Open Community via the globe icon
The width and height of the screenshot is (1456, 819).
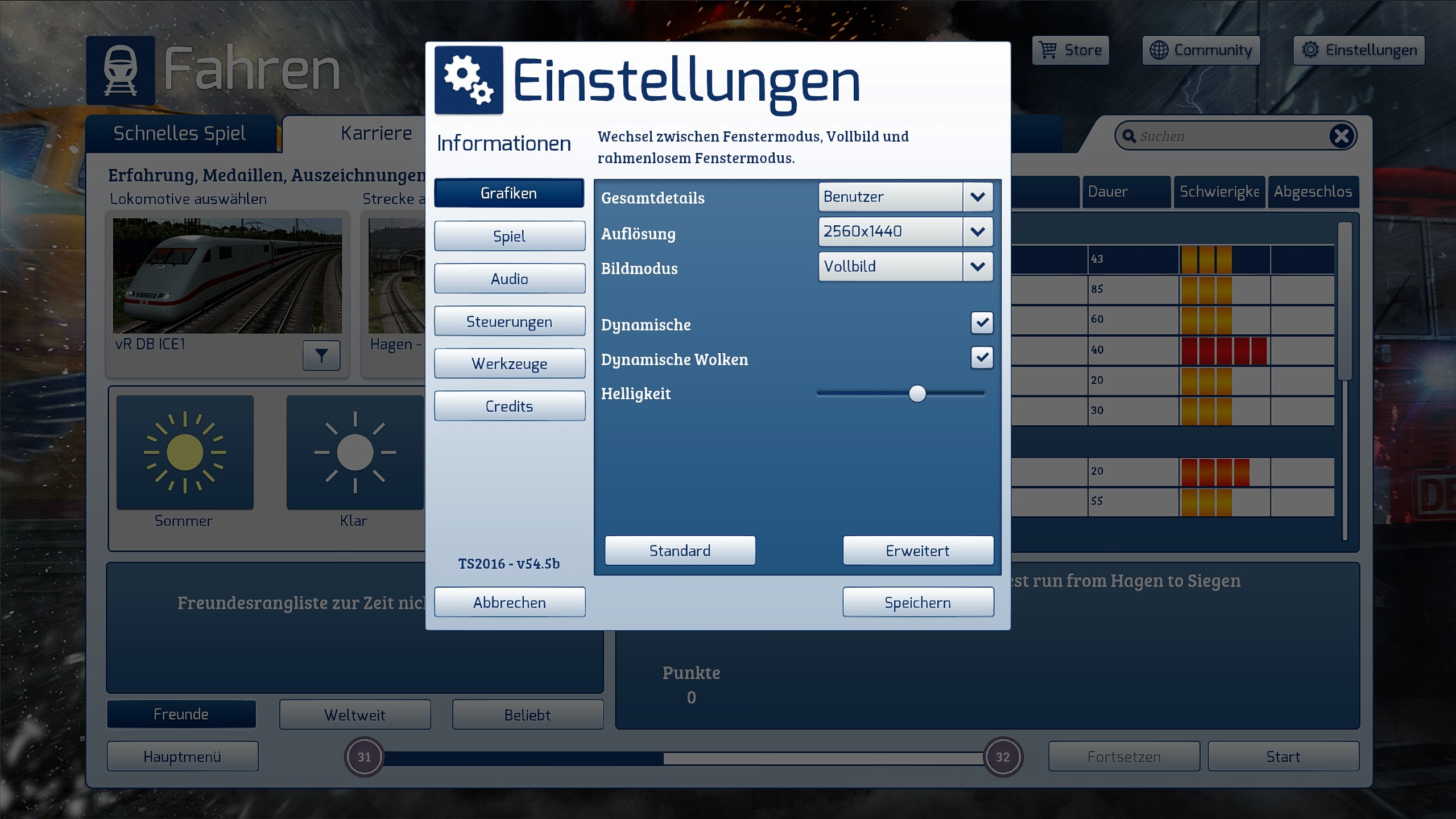1159,50
